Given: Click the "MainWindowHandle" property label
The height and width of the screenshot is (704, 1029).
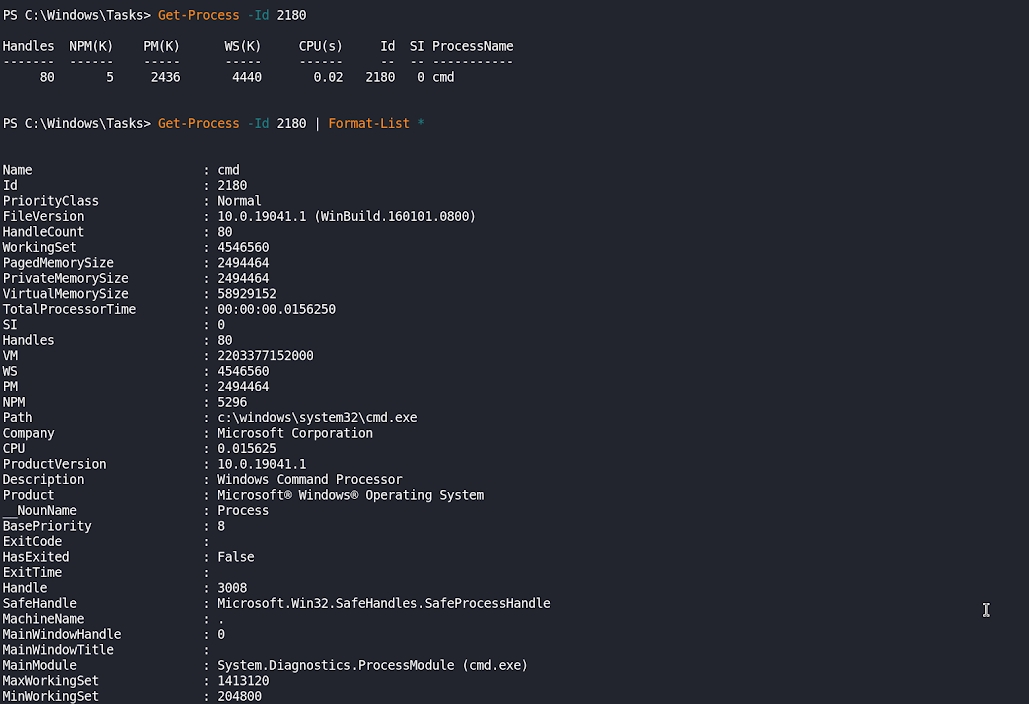Looking at the screenshot, I should tap(62, 634).
